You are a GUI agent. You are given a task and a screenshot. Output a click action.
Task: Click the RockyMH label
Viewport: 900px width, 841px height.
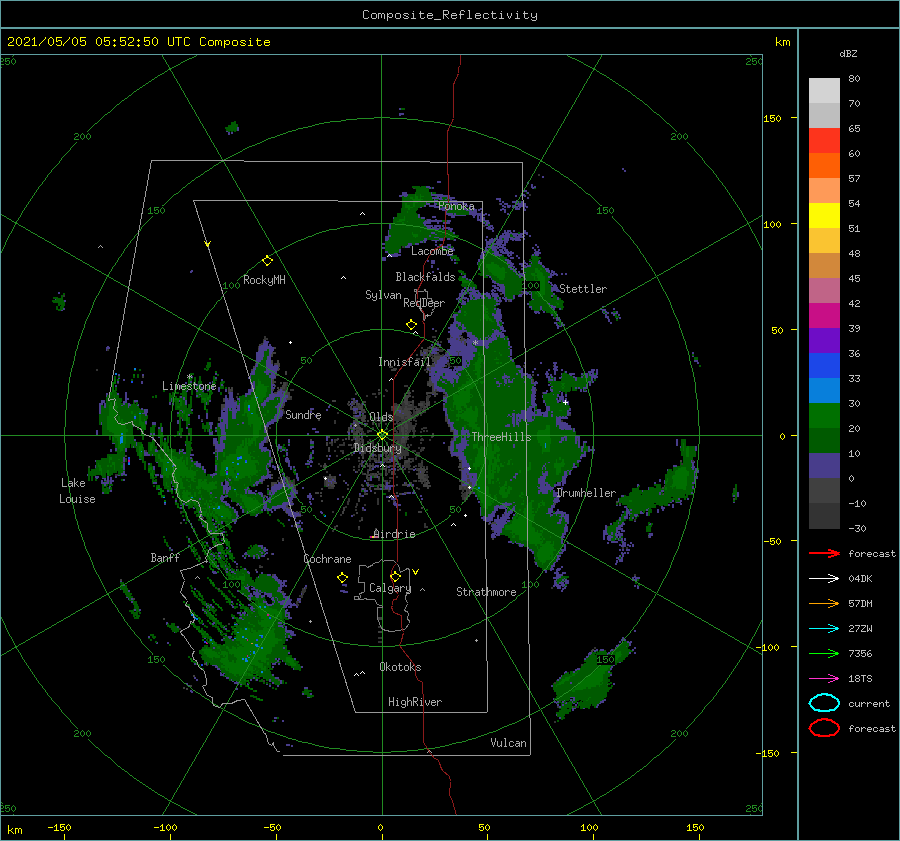(264, 280)
